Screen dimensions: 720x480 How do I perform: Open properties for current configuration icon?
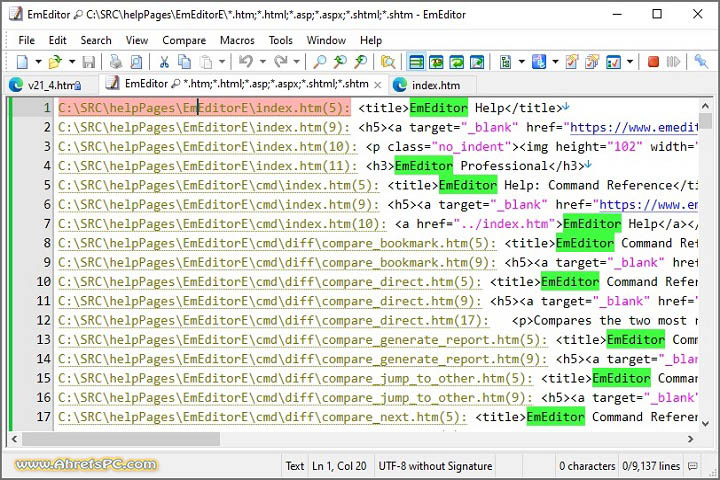[572, 62]
